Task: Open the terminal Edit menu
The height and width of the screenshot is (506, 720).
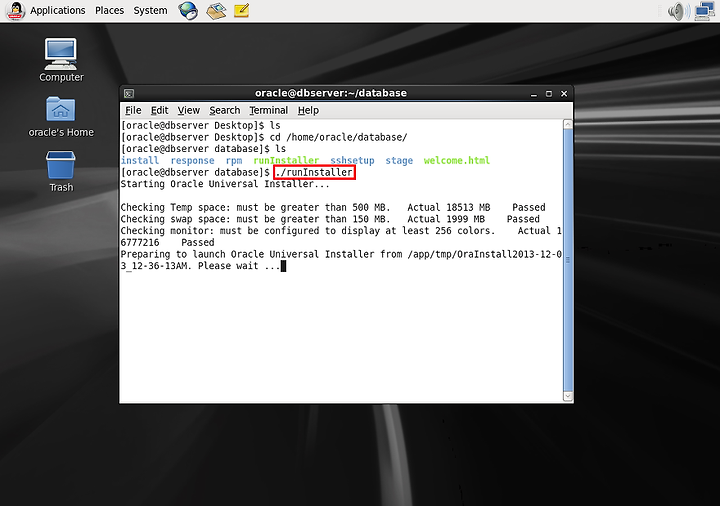Action: coord(159,110)
